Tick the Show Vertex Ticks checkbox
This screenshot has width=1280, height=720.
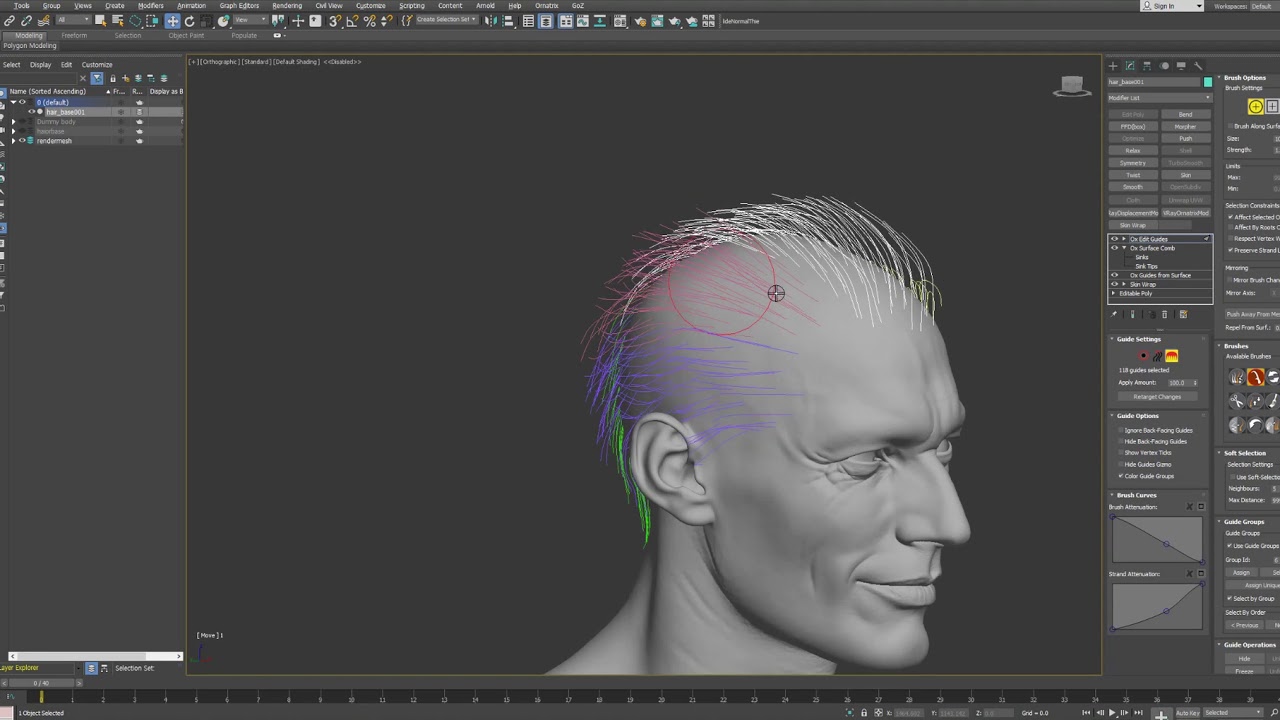pos(1120,453)
